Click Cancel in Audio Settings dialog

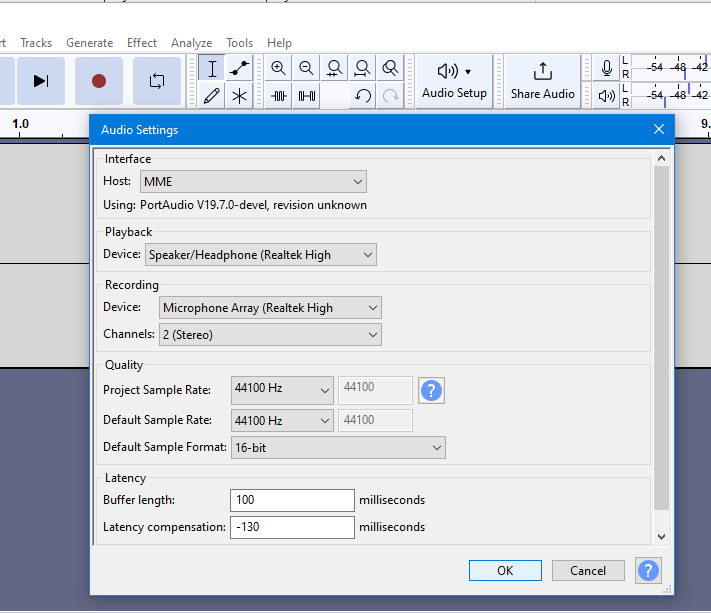tap(588, 570)
